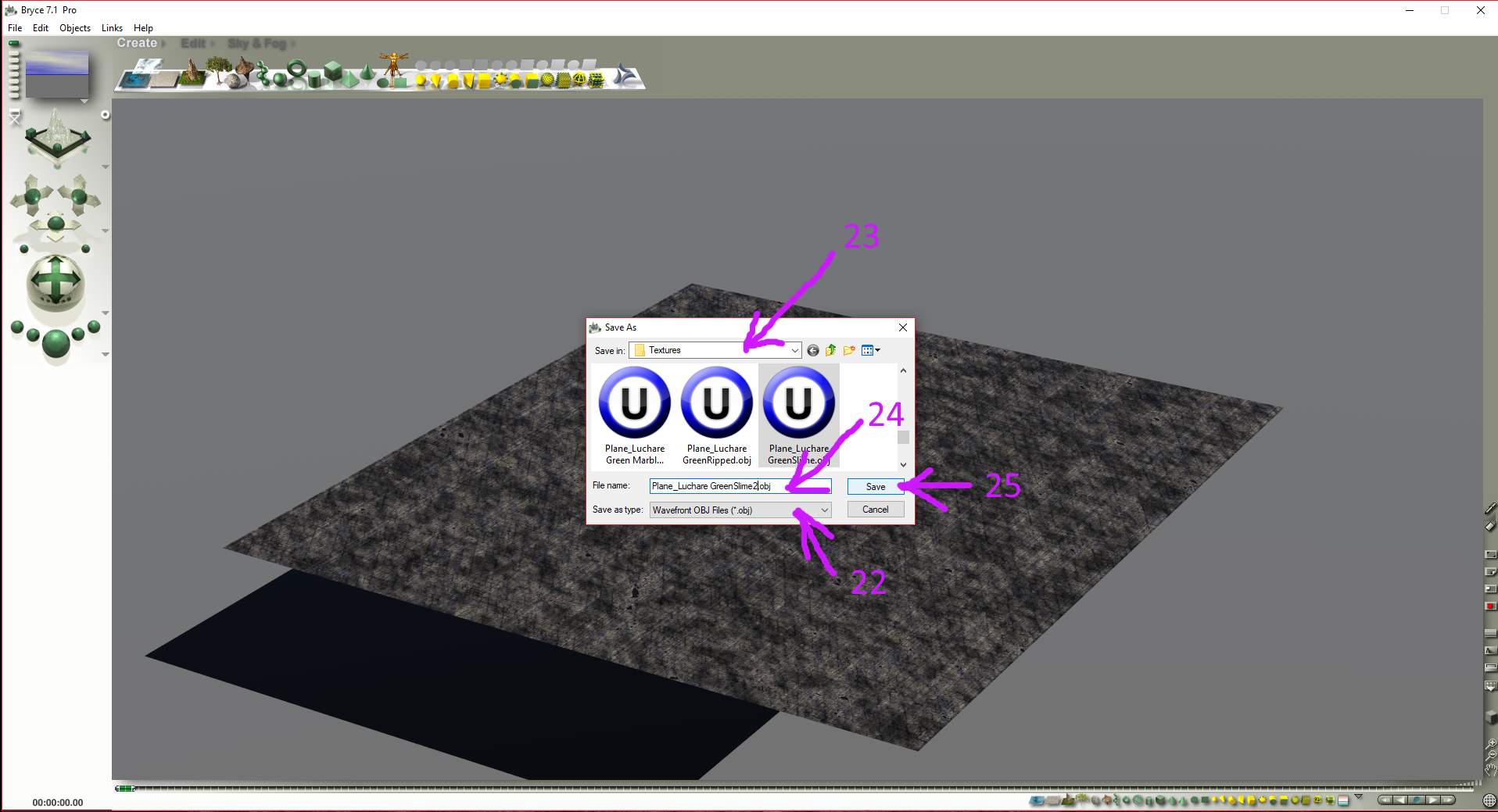Viewport: 1498px width, 812px height.
Task: Go back to last folder visited
Action: coord(813,351)
